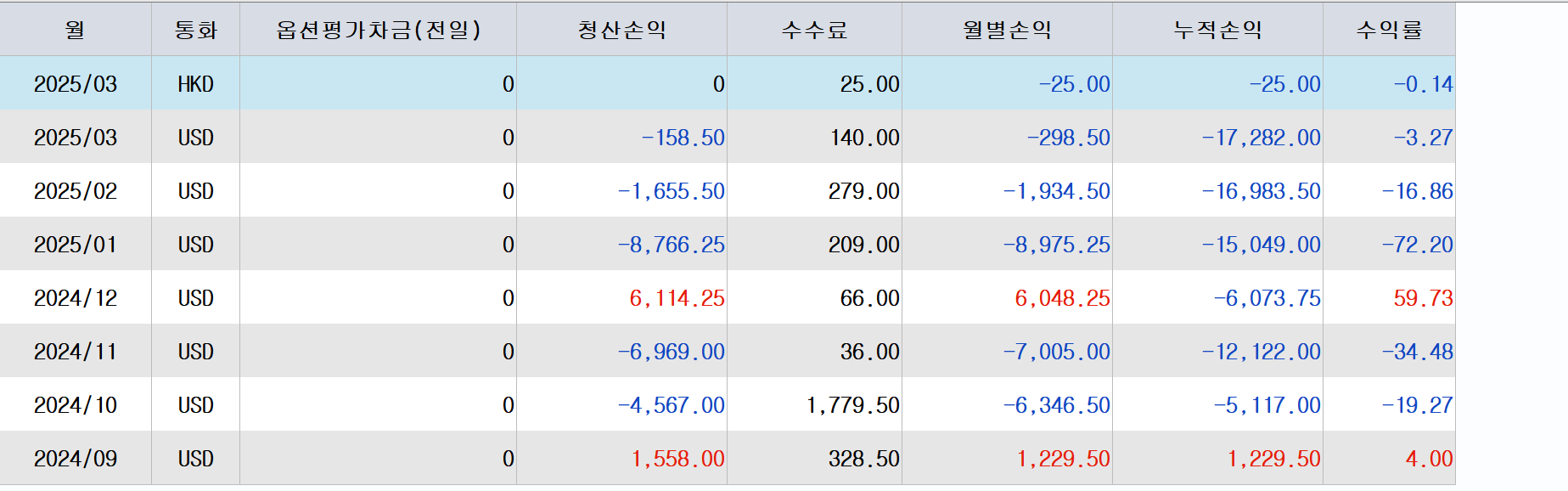1568x491 pixels.
Task: Click the 수수료 column header
Action: pos(814,30)
